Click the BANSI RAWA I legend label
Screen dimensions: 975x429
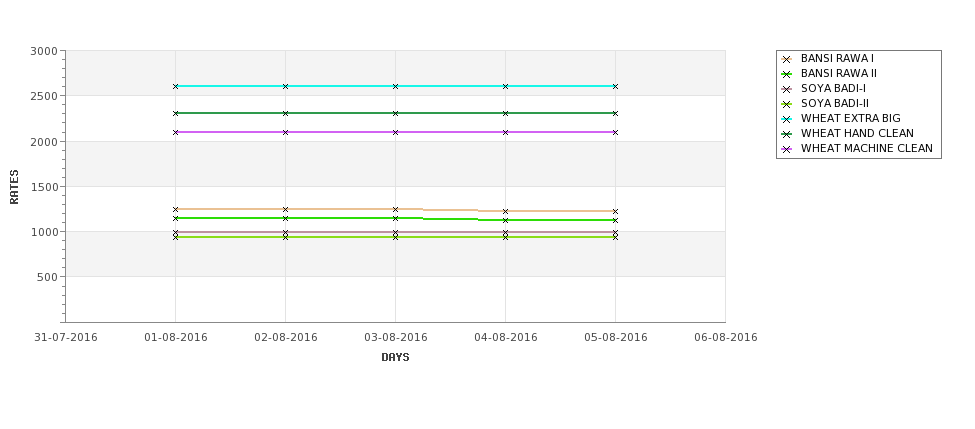(x=837, y=58)
